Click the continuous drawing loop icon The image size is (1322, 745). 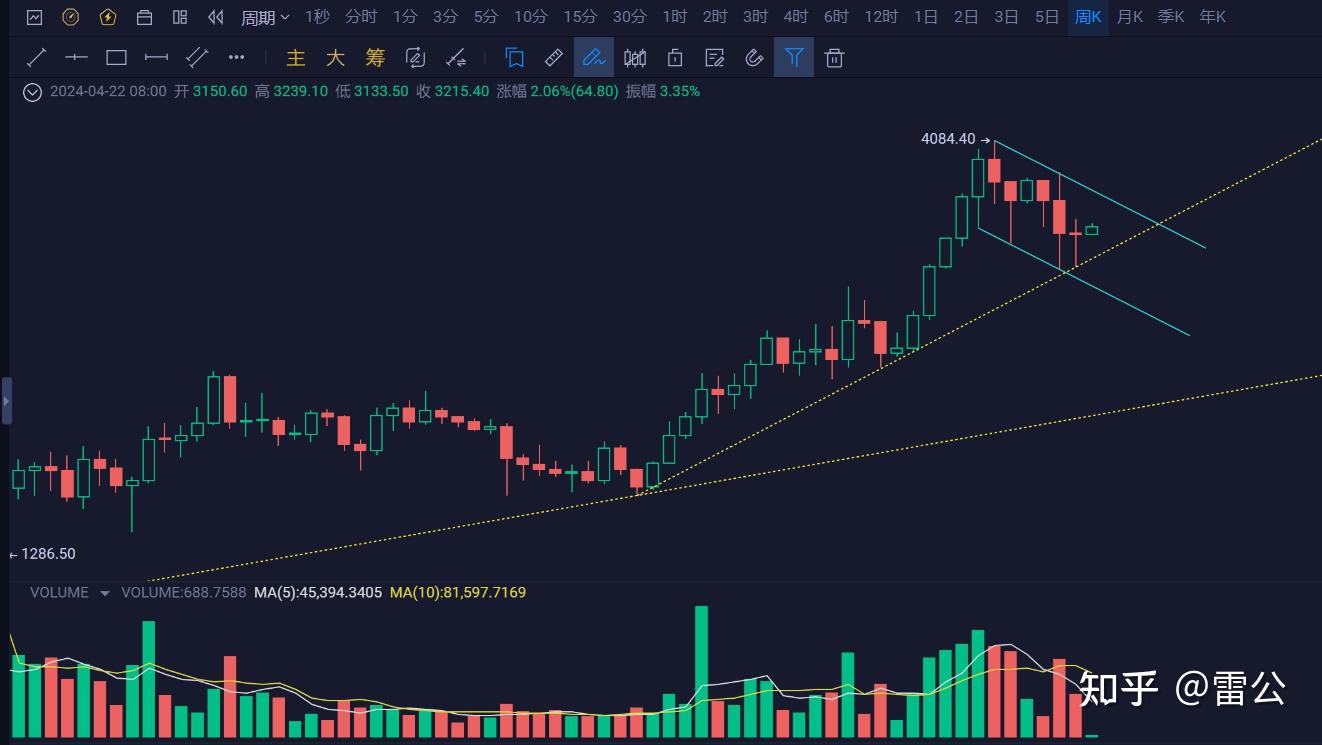pyautogui.click(x=416, y=58)
